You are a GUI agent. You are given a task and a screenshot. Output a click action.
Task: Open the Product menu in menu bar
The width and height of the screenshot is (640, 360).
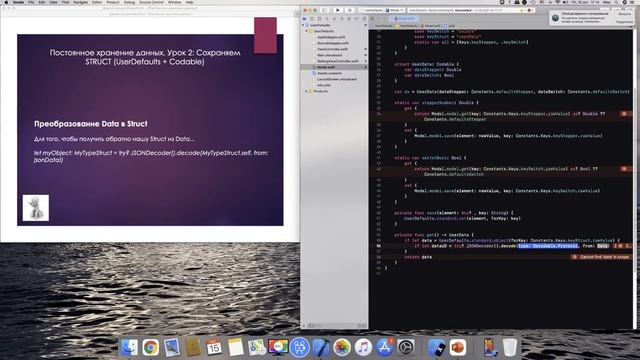113,2
